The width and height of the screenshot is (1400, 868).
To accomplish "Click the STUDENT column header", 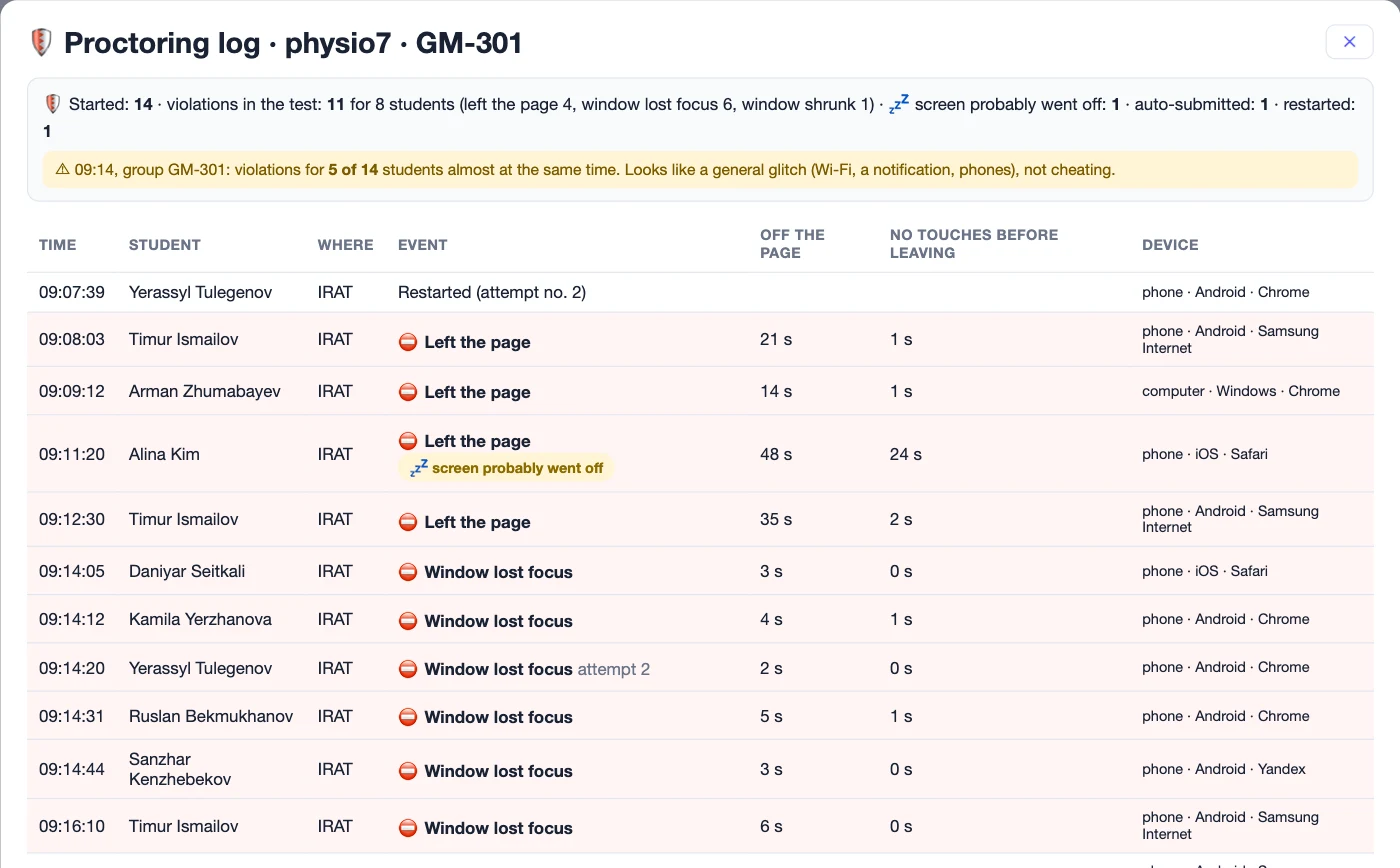I will click(x=165, y=244).
